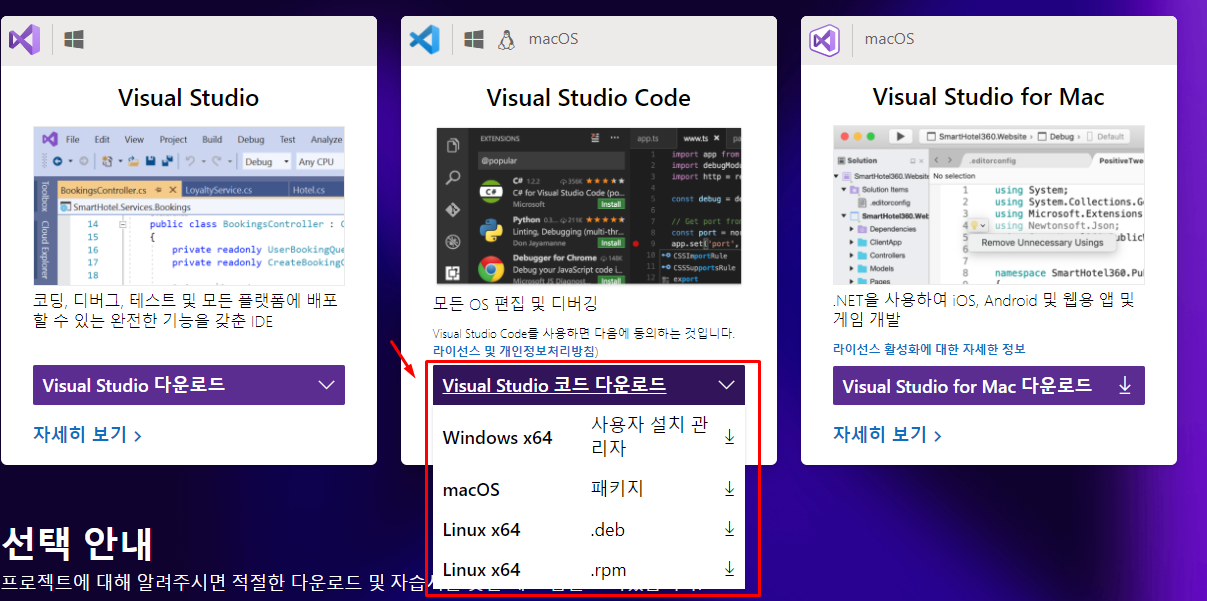The height and width of the screenshot is (601, 1207).
Task: Click download arrow for Linux .rpm
Action: click(x=729, y=569)
